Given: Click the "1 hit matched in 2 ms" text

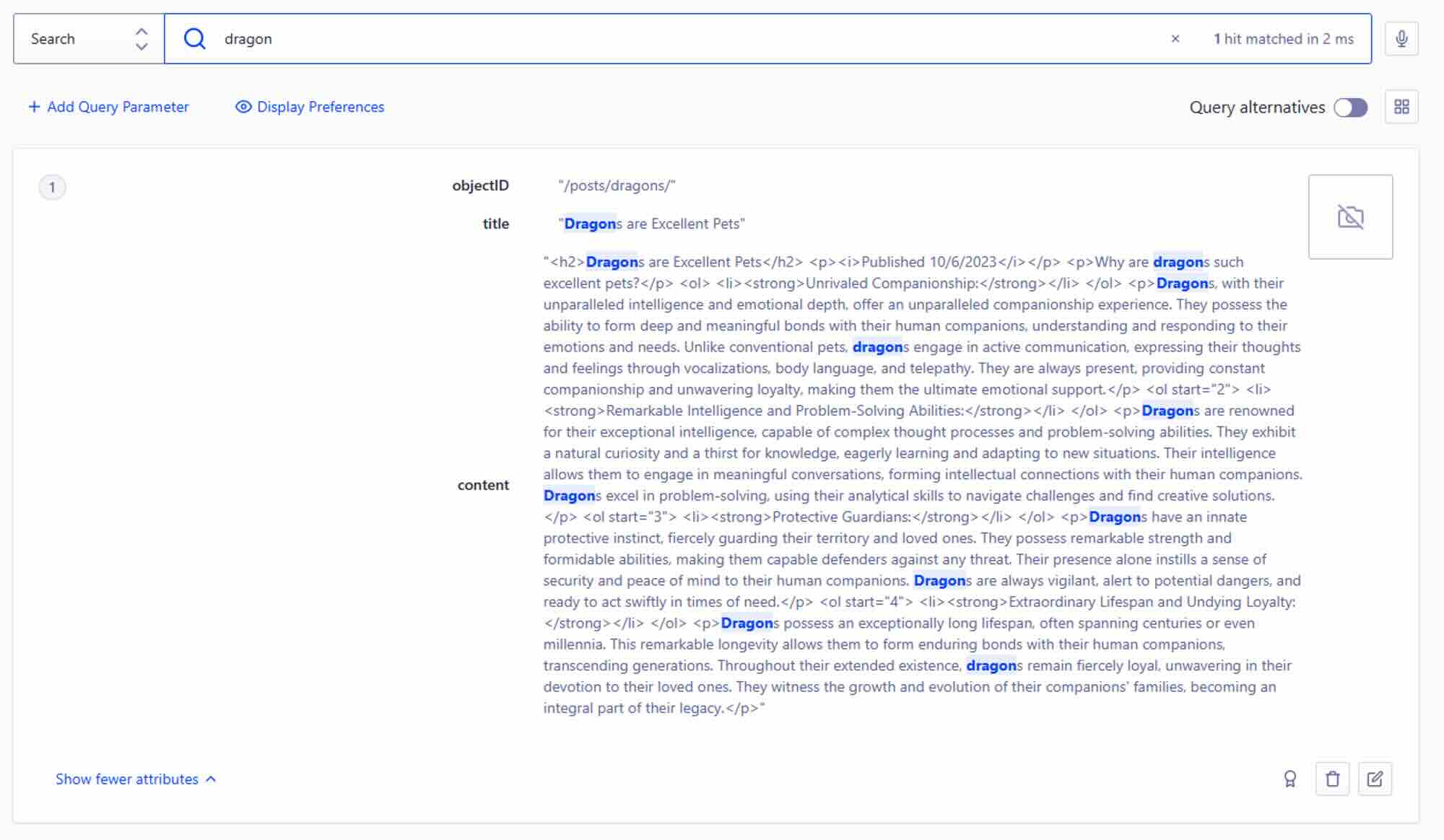Looking at the screenshot, I should coord(1283,39).
